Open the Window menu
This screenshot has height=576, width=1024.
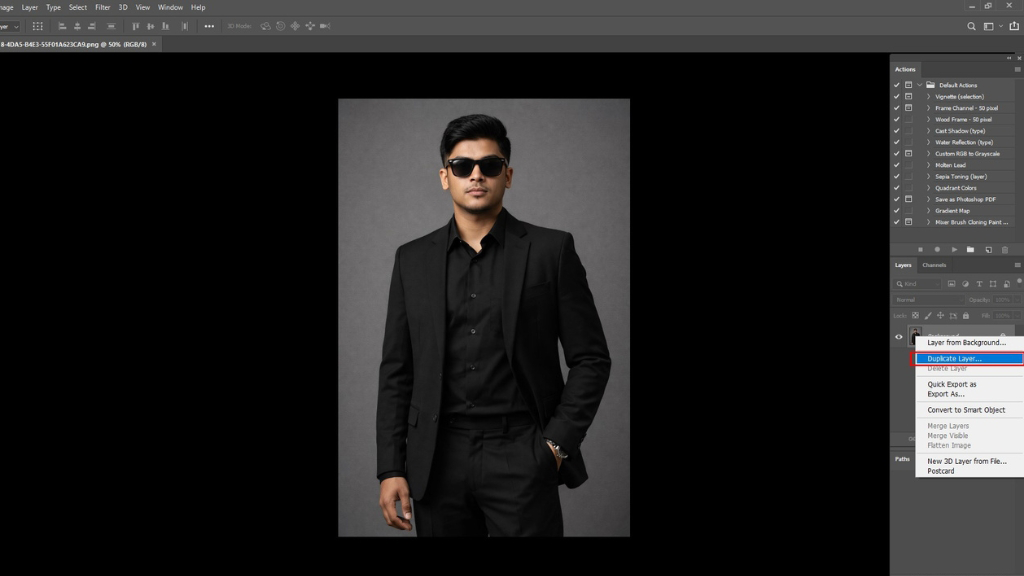pyautogui.click(x=170, y=7)
